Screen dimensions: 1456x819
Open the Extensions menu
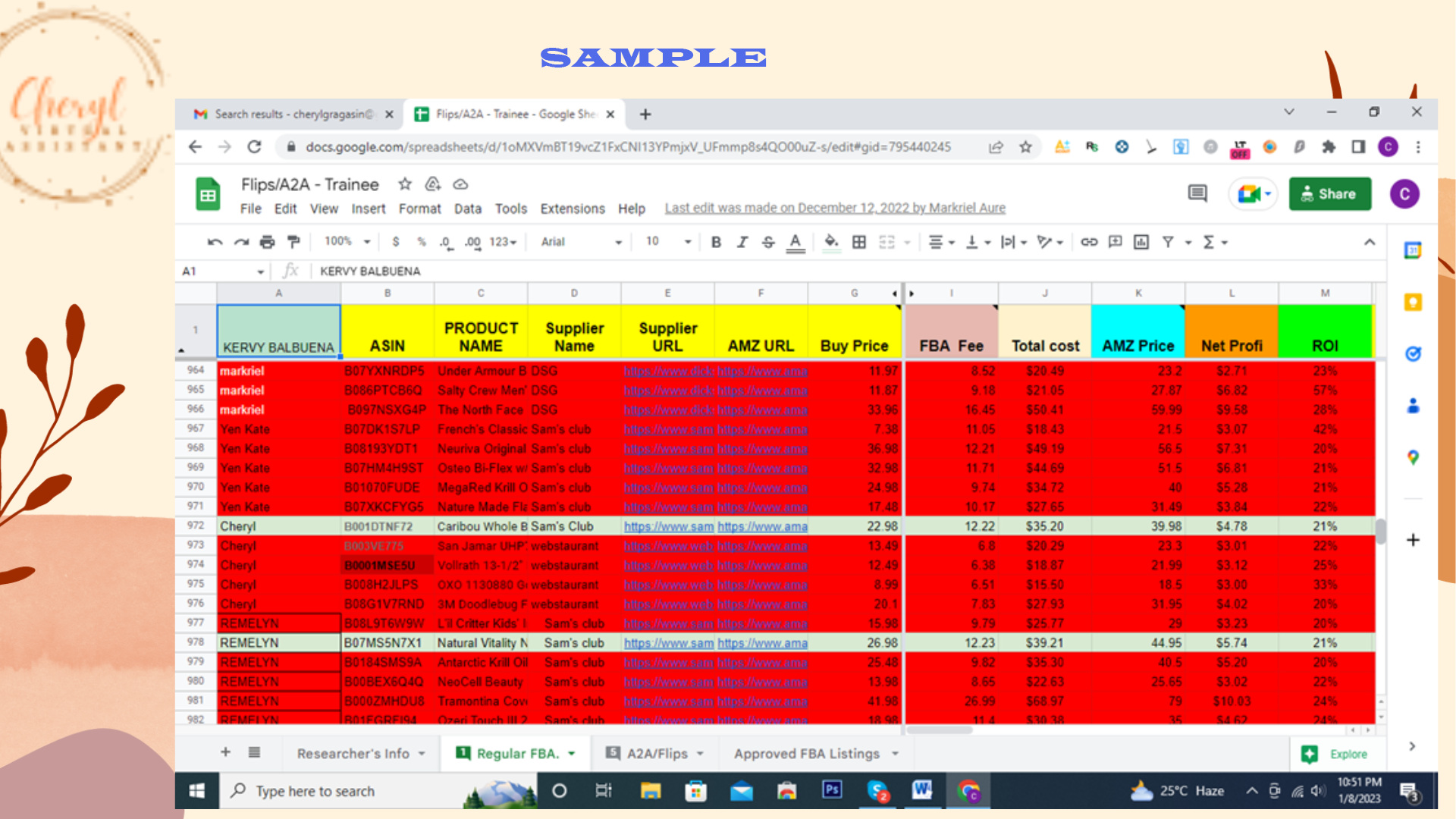[573, 209]
